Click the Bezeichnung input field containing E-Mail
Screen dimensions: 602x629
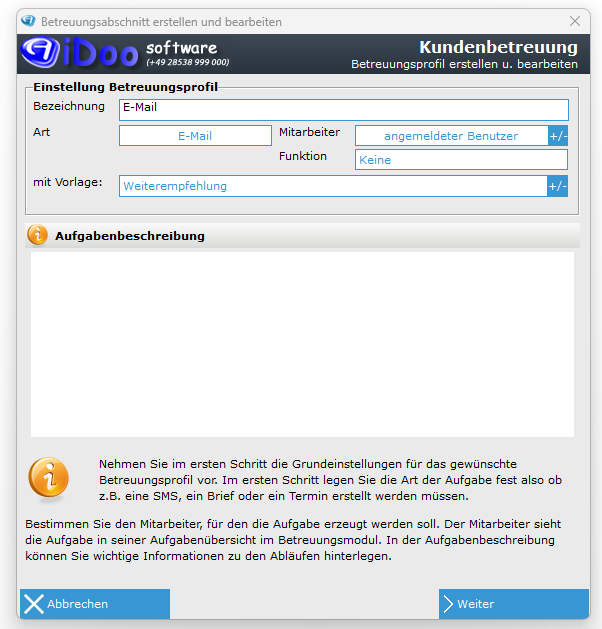click(x=344, y=110)
